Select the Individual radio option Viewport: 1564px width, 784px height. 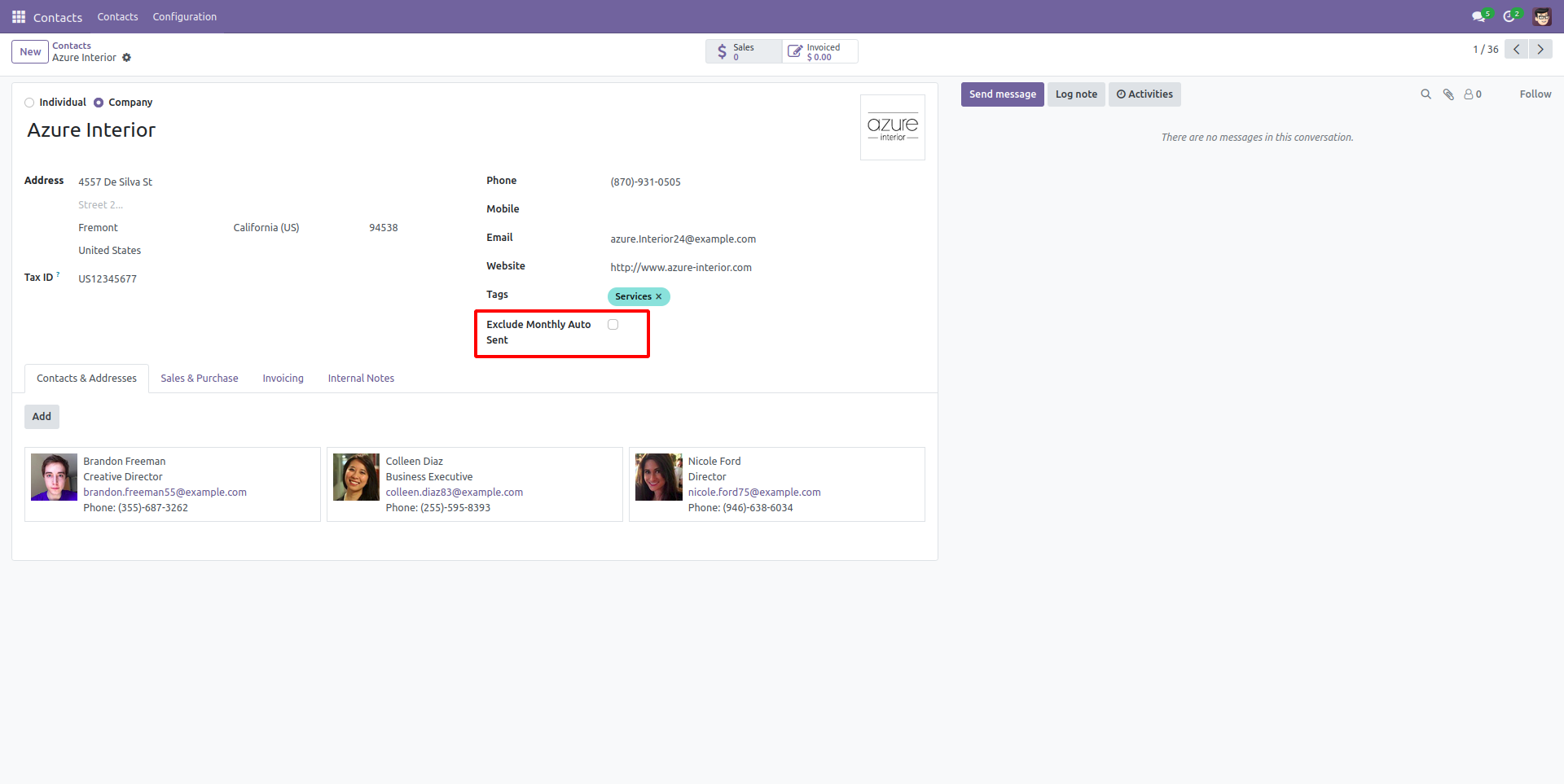coord(29,103)
